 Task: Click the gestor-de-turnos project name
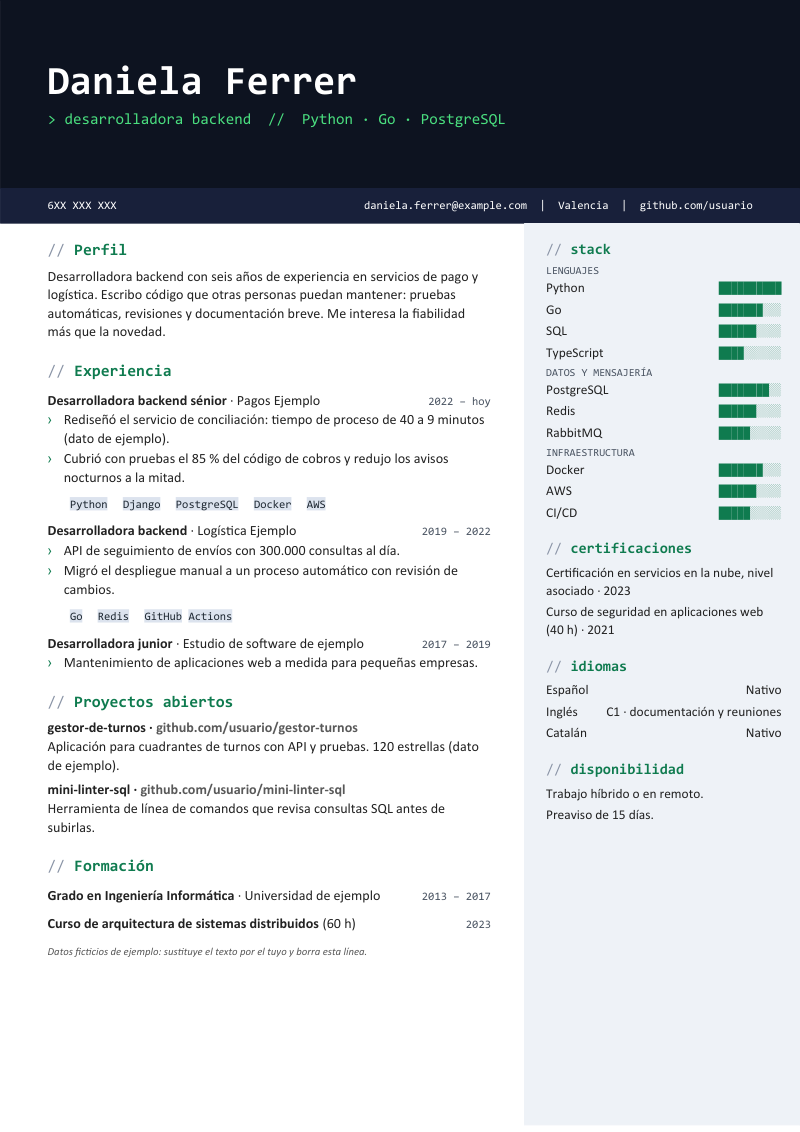click(x=97, y=728)
